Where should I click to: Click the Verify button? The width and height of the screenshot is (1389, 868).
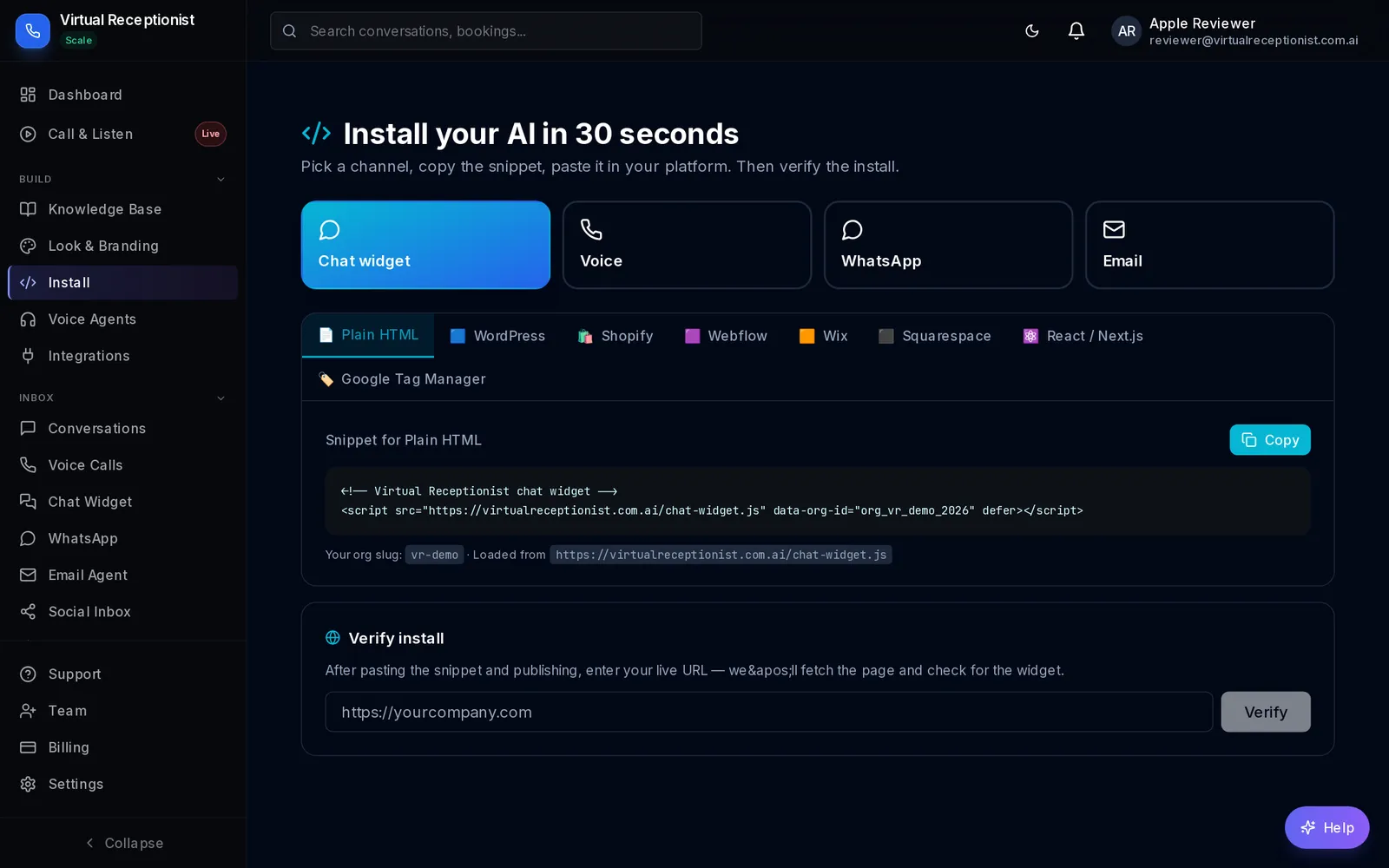point(1266,712)
